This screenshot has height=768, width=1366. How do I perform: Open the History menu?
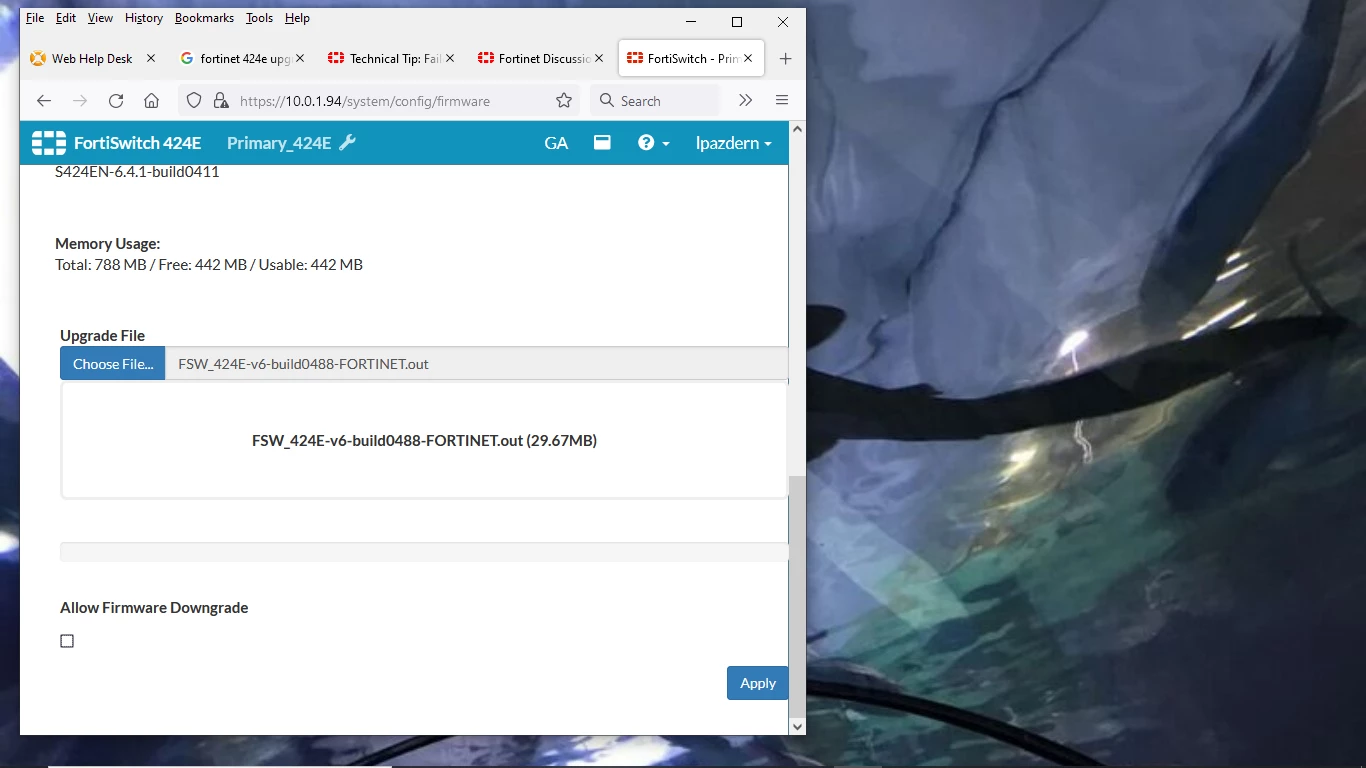[x=144, y=18]
